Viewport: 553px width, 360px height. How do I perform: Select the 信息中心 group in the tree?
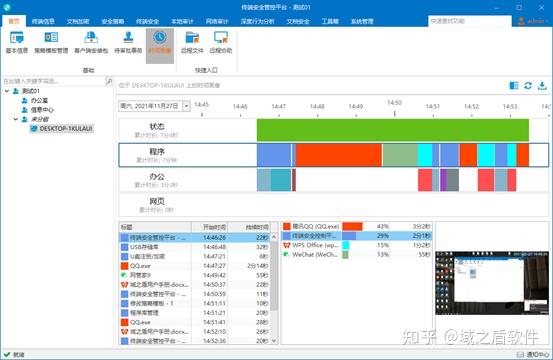click(x=42, y=110)
